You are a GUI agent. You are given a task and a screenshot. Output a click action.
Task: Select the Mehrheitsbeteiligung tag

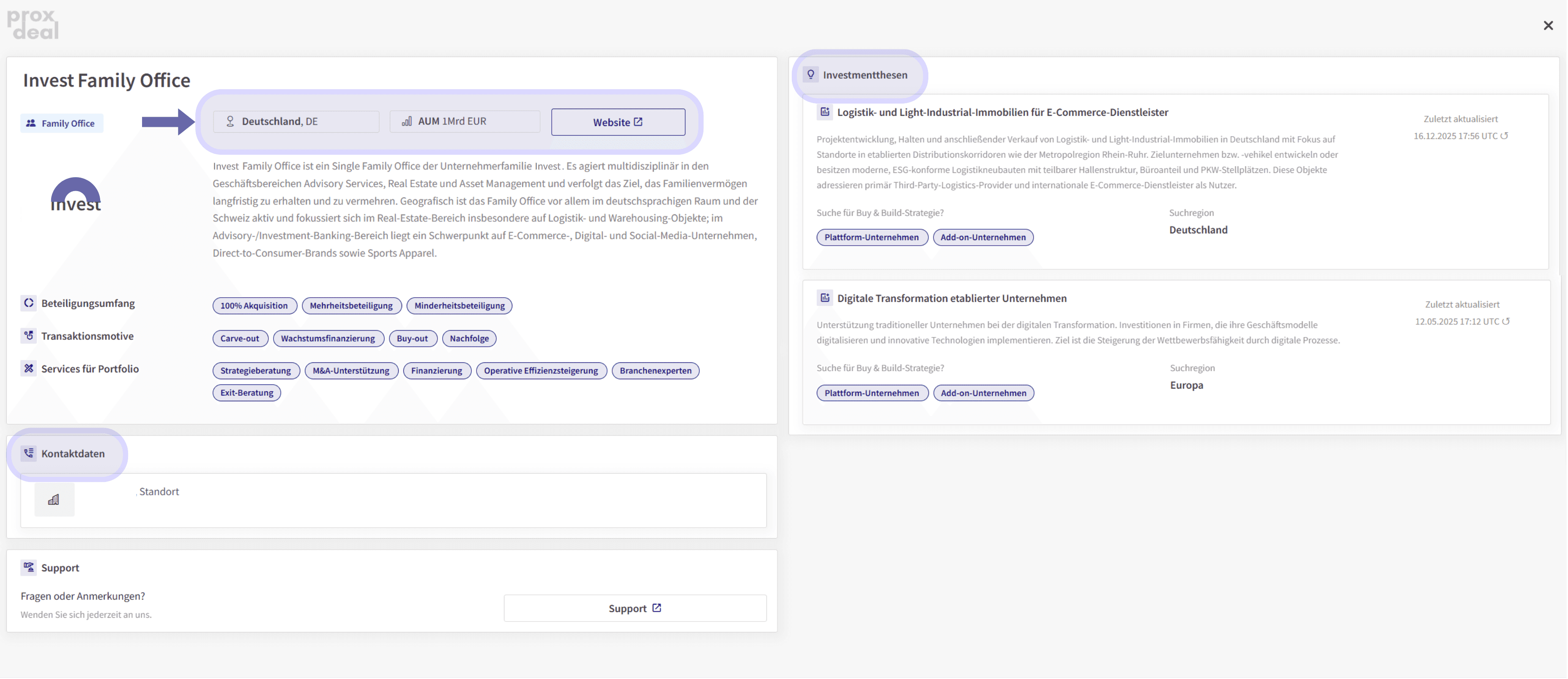point(351,306)
